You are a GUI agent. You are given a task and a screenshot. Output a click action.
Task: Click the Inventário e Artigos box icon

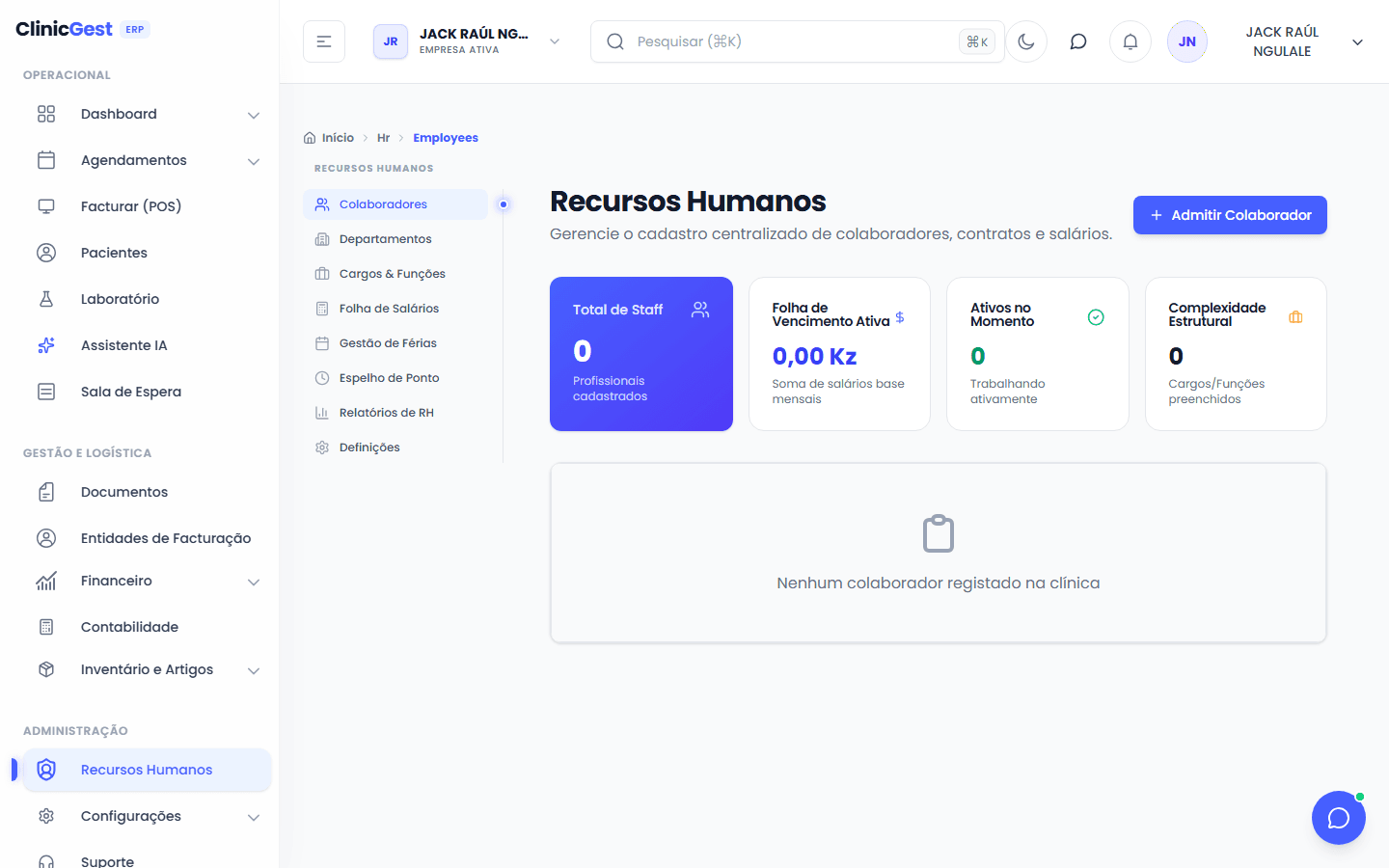46,669
